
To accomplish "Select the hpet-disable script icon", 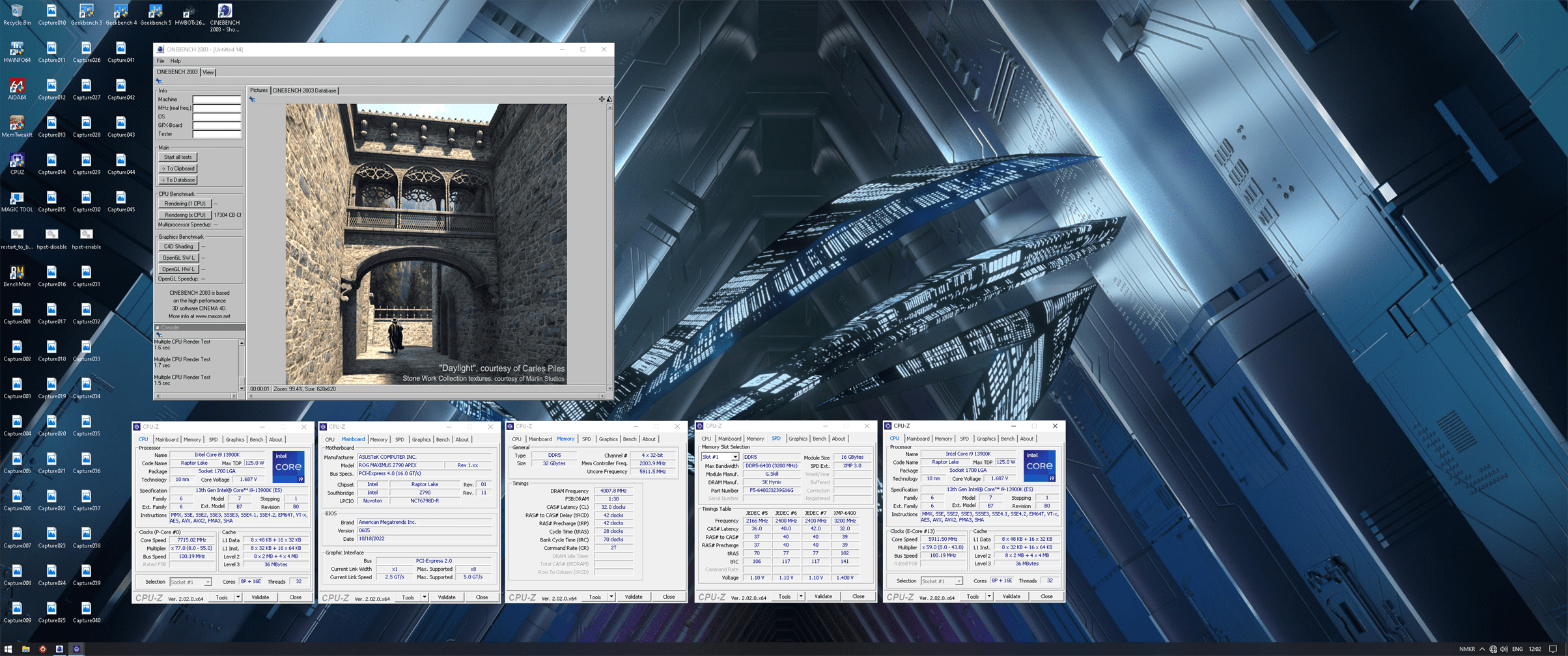I will tap(51, 239).
